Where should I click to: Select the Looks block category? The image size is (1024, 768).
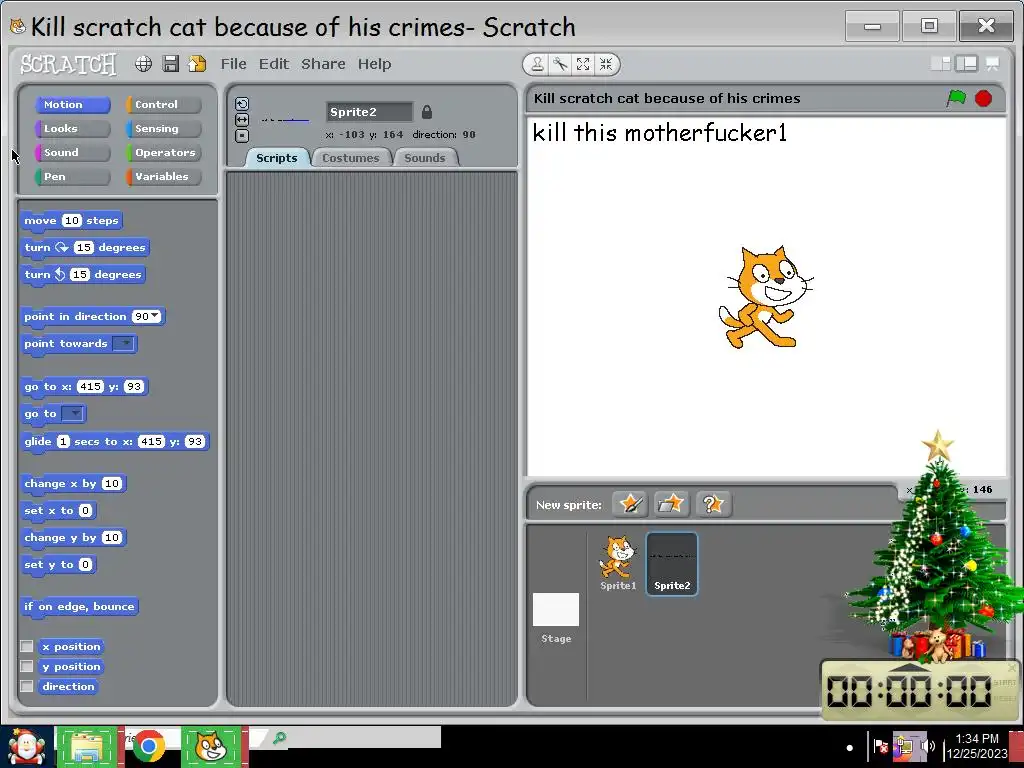pos(72,129)
